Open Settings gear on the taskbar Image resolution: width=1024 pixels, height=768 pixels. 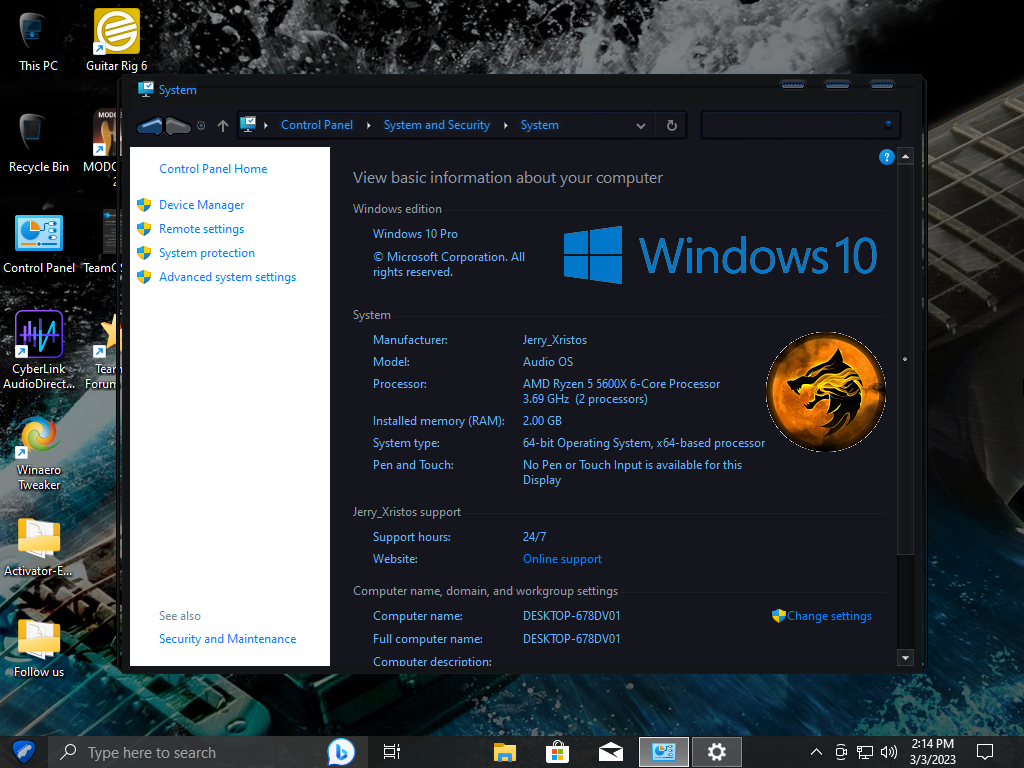coord(716,752)
